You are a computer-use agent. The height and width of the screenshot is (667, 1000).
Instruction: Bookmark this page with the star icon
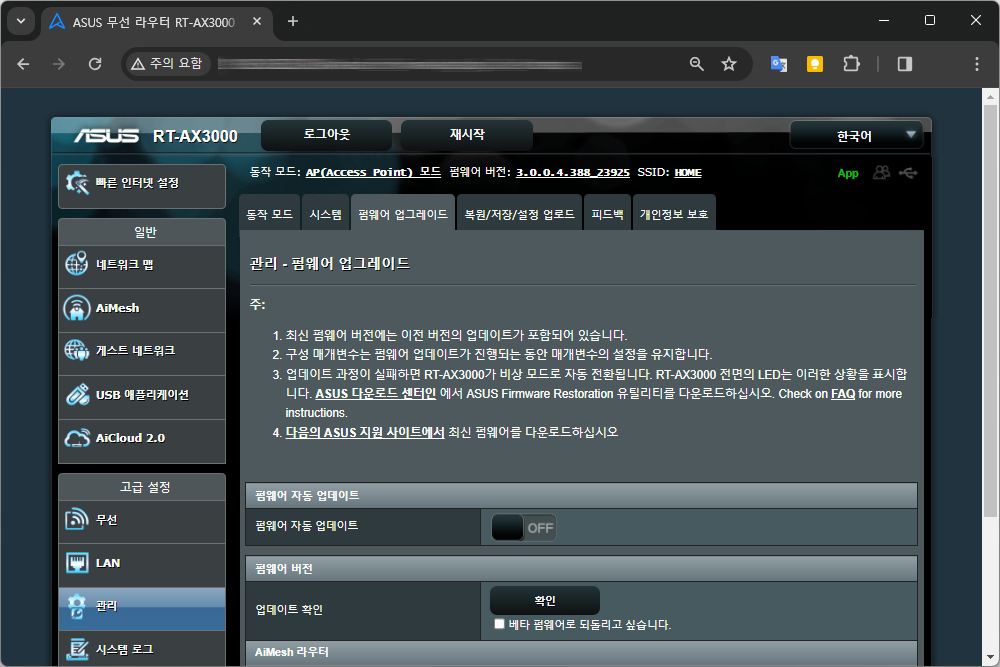[729, 64]
